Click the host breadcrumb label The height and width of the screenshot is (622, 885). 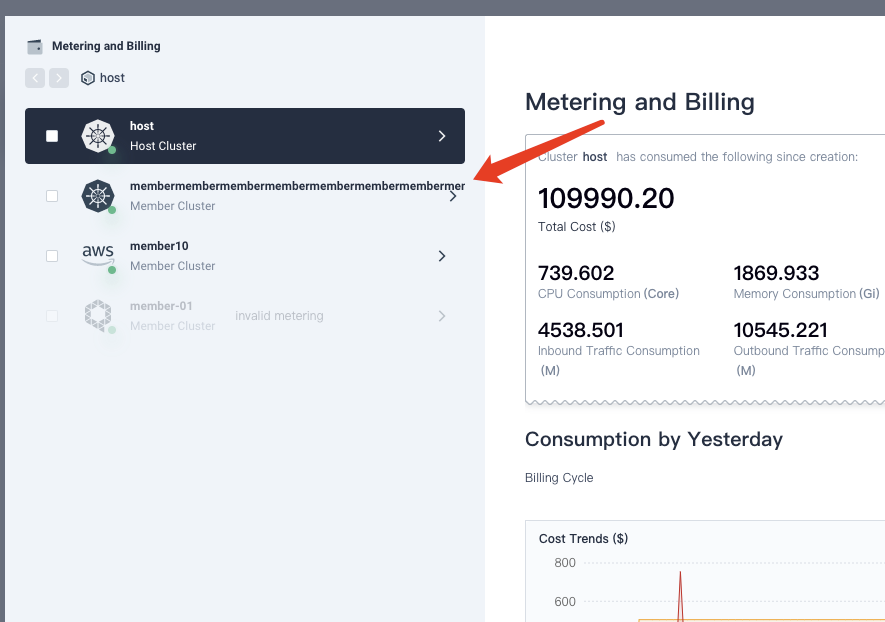click(112, 78)
